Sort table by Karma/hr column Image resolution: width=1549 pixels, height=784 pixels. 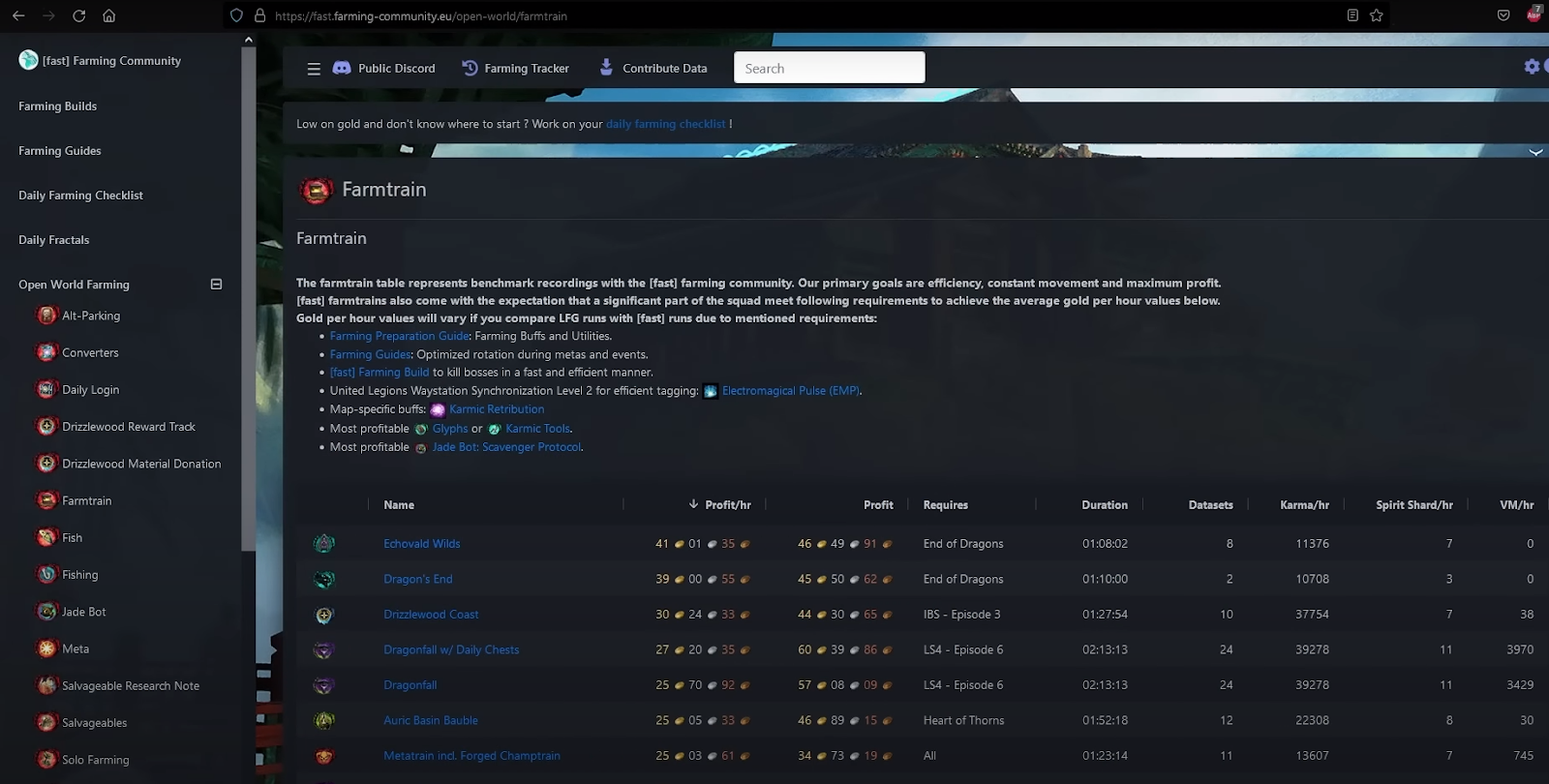tap(1304, 504)
